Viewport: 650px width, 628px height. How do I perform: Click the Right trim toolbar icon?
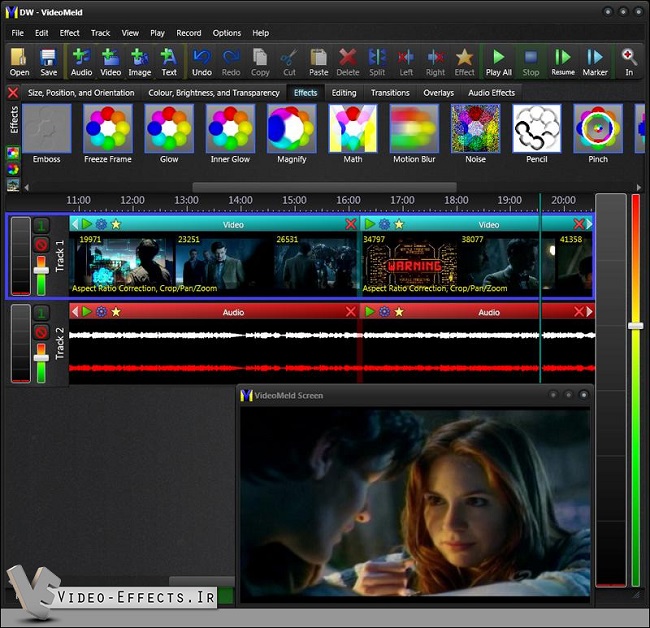point(435,62)
